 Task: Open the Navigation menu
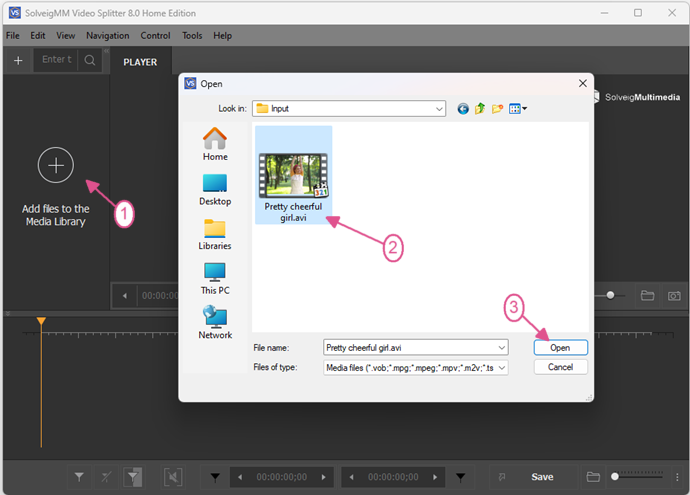(108, 36)
